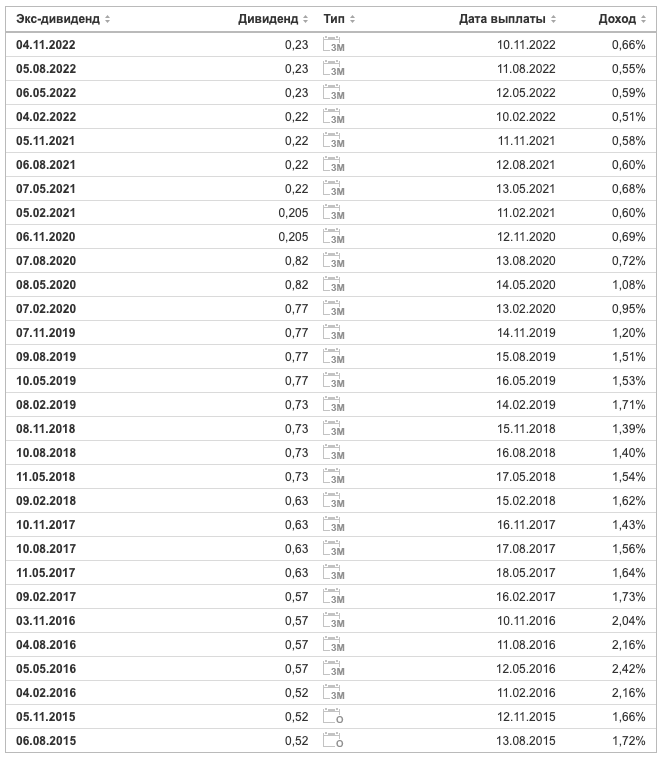Select the 2,42% yield cell
The width and height of the screenshot is (660, 759).
(x=628, y=668)
